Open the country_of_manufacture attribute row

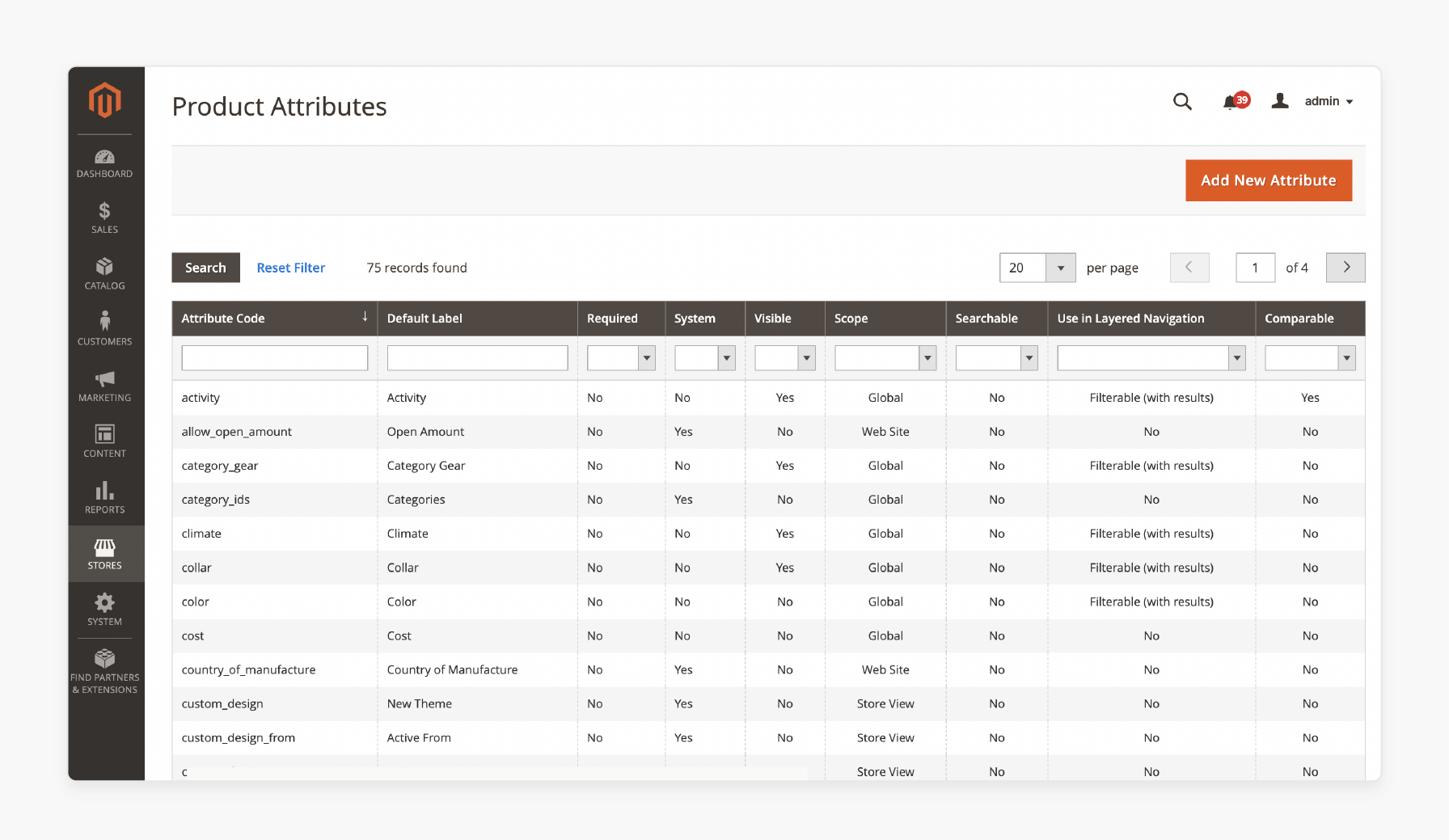point(768,670)
